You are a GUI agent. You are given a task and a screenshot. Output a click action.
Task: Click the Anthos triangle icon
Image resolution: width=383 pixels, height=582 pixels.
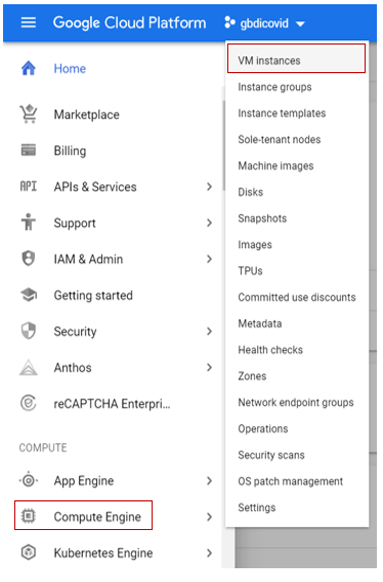[x=28, y=368]
